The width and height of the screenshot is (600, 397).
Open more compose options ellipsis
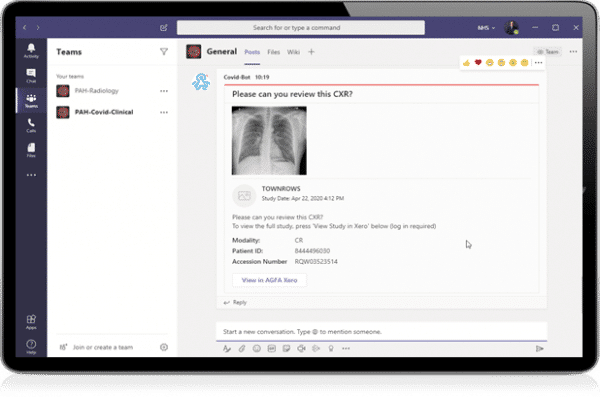coord(346,348)
